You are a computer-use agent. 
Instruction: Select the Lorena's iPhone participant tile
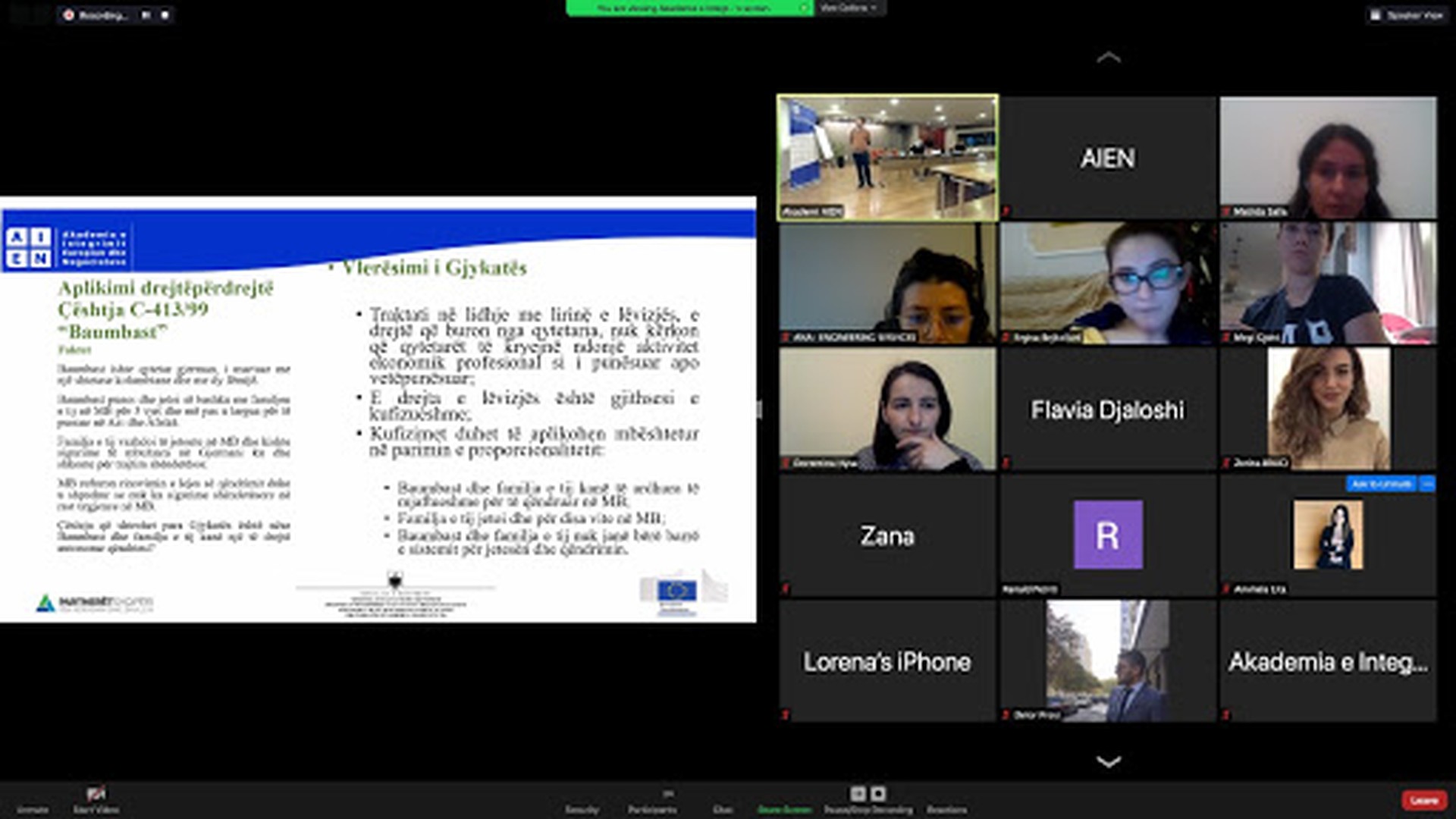coord(887,661)
